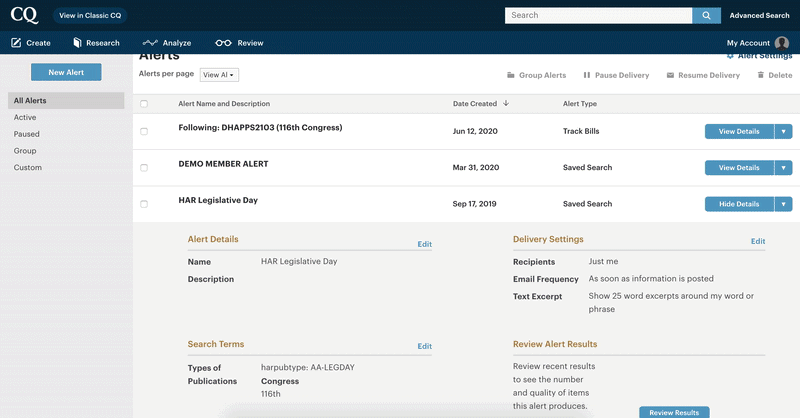800x418 pixels.
Task: Click the search magnifier button
Action: pos(706,15)
